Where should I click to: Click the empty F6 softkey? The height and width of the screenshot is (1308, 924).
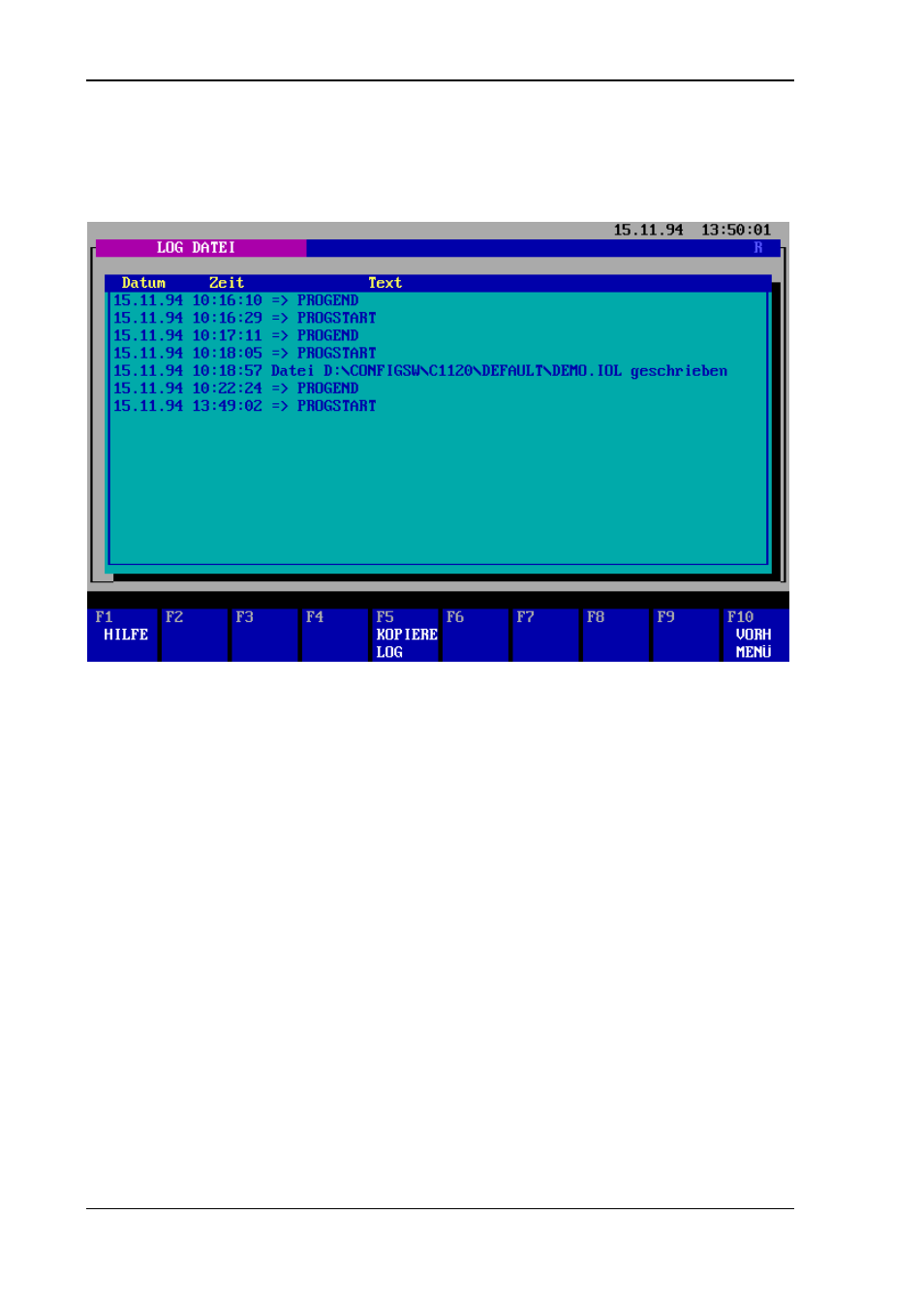pos(475,635)
